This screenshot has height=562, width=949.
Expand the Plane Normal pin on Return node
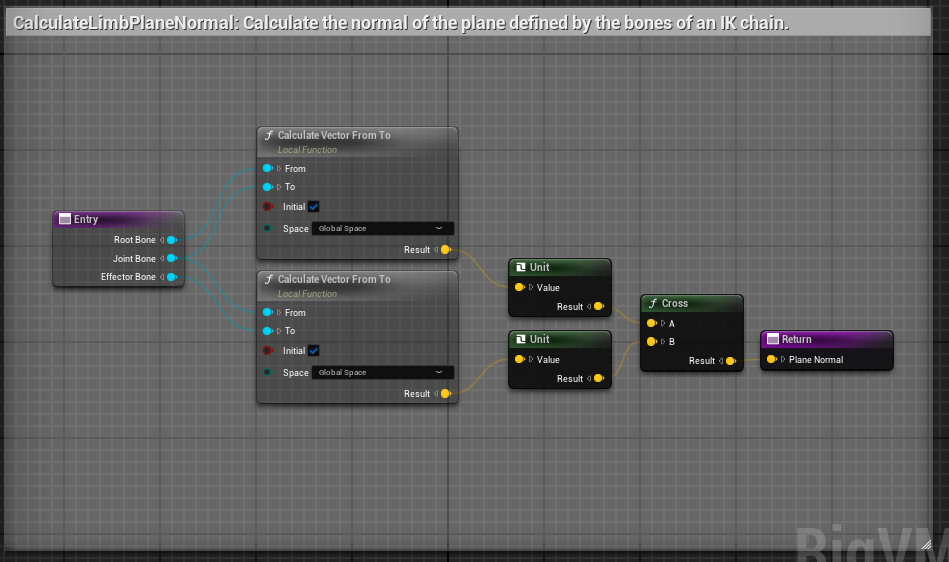click(x=783, y=359)
